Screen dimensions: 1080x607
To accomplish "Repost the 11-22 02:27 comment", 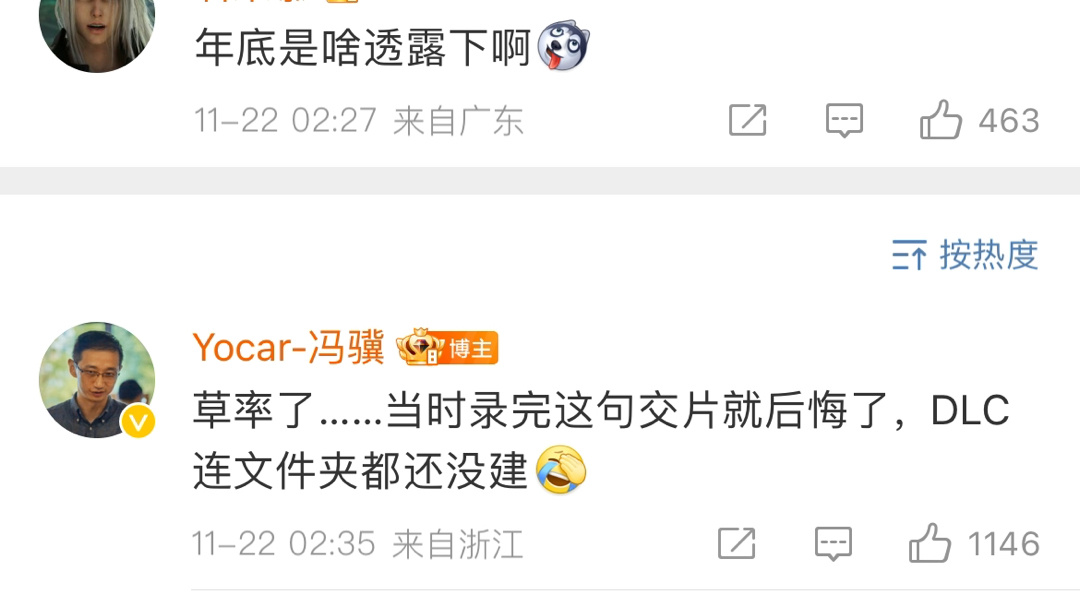I will coord(747,121).
